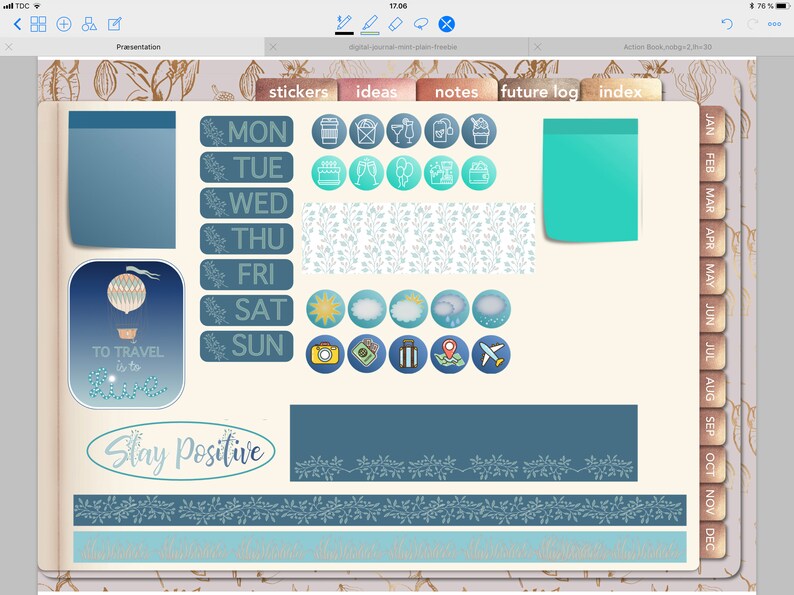Tap the passport travel sticker
This screenshot has width=794, height=595.
(x=367, y=354)
